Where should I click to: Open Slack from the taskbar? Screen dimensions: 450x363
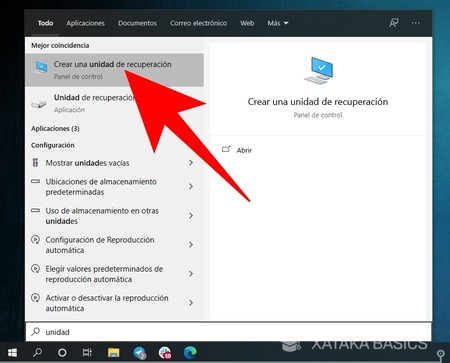click(165, 352)
